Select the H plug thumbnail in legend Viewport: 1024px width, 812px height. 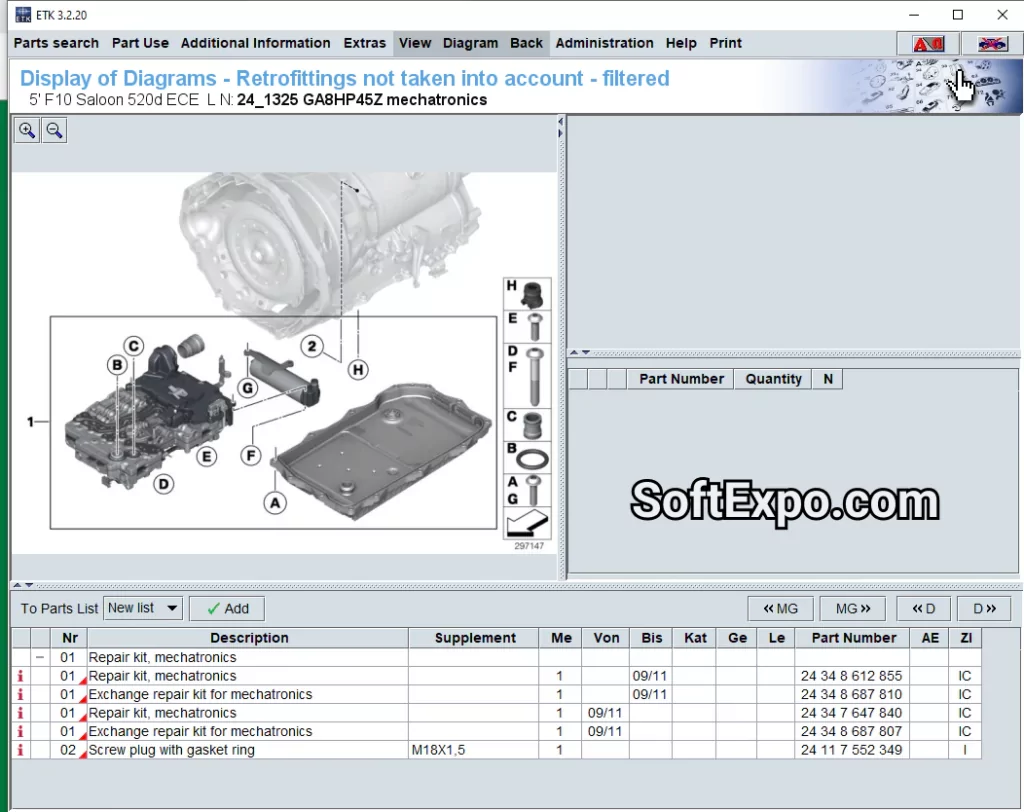click(526, 293)
